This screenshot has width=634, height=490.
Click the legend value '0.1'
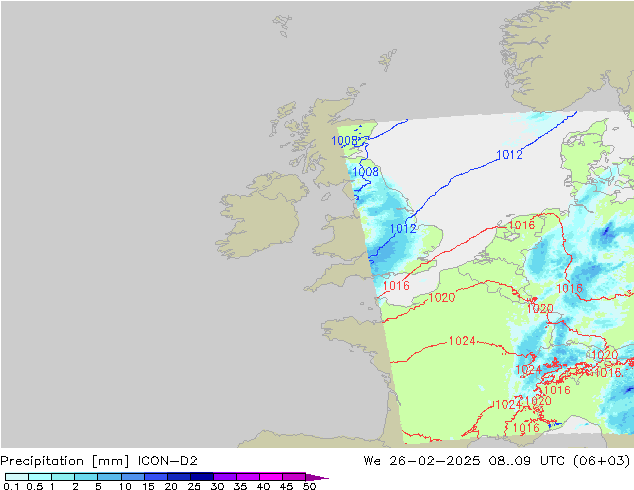[11, 486]
